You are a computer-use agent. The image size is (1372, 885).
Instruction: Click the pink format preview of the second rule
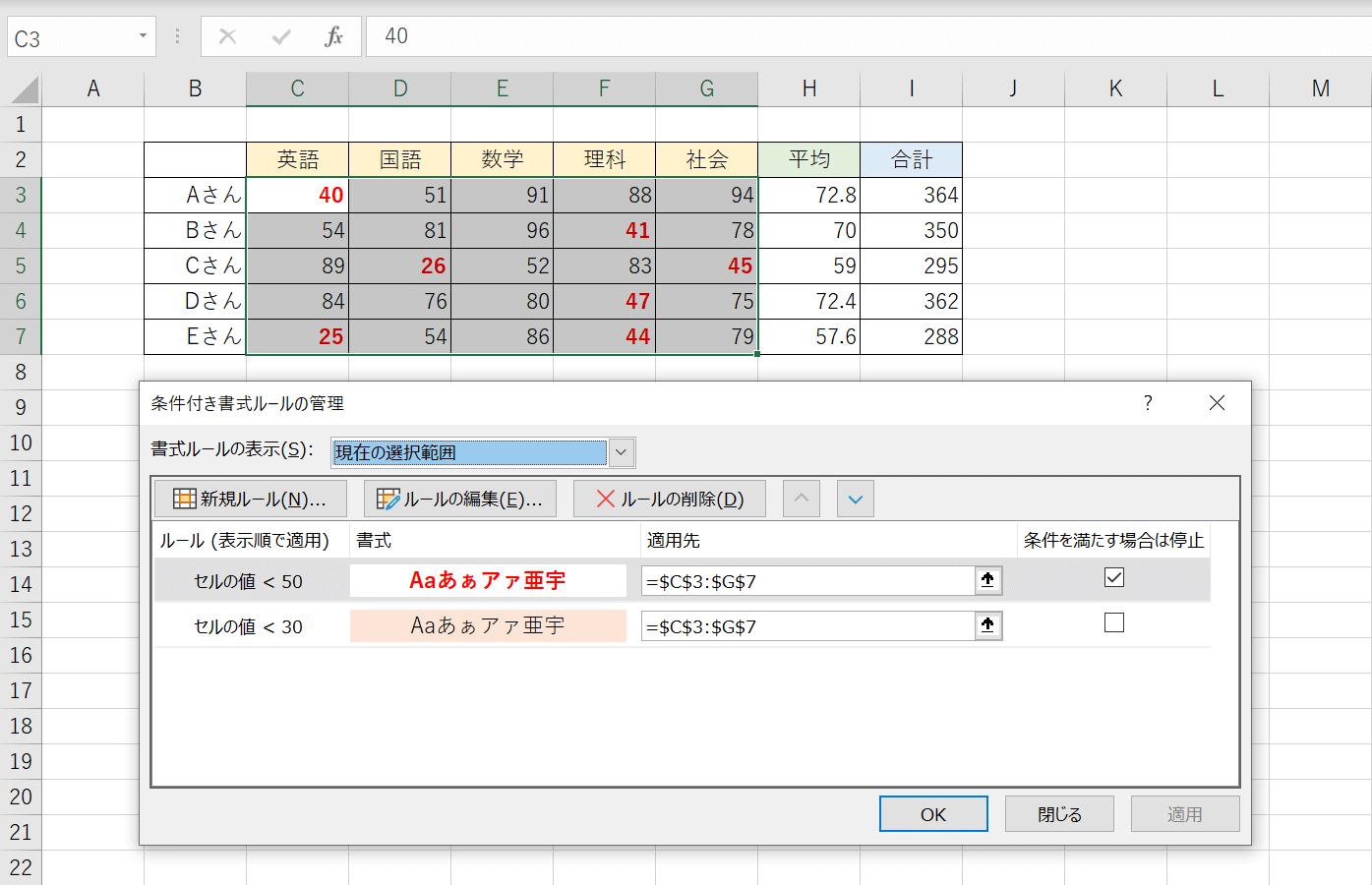(487, 625)
